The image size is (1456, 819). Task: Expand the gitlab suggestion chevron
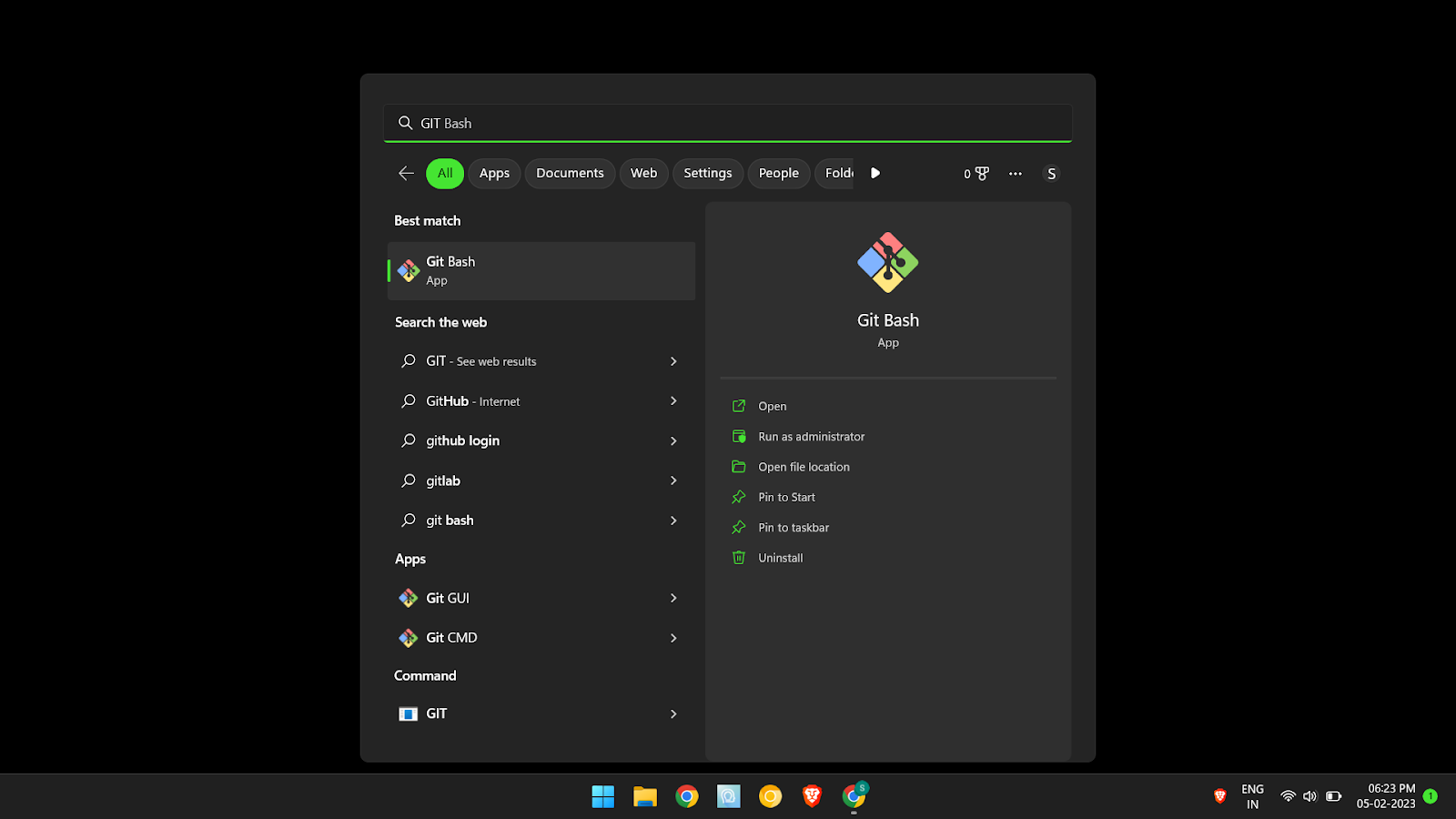click(x=673, y=480)
